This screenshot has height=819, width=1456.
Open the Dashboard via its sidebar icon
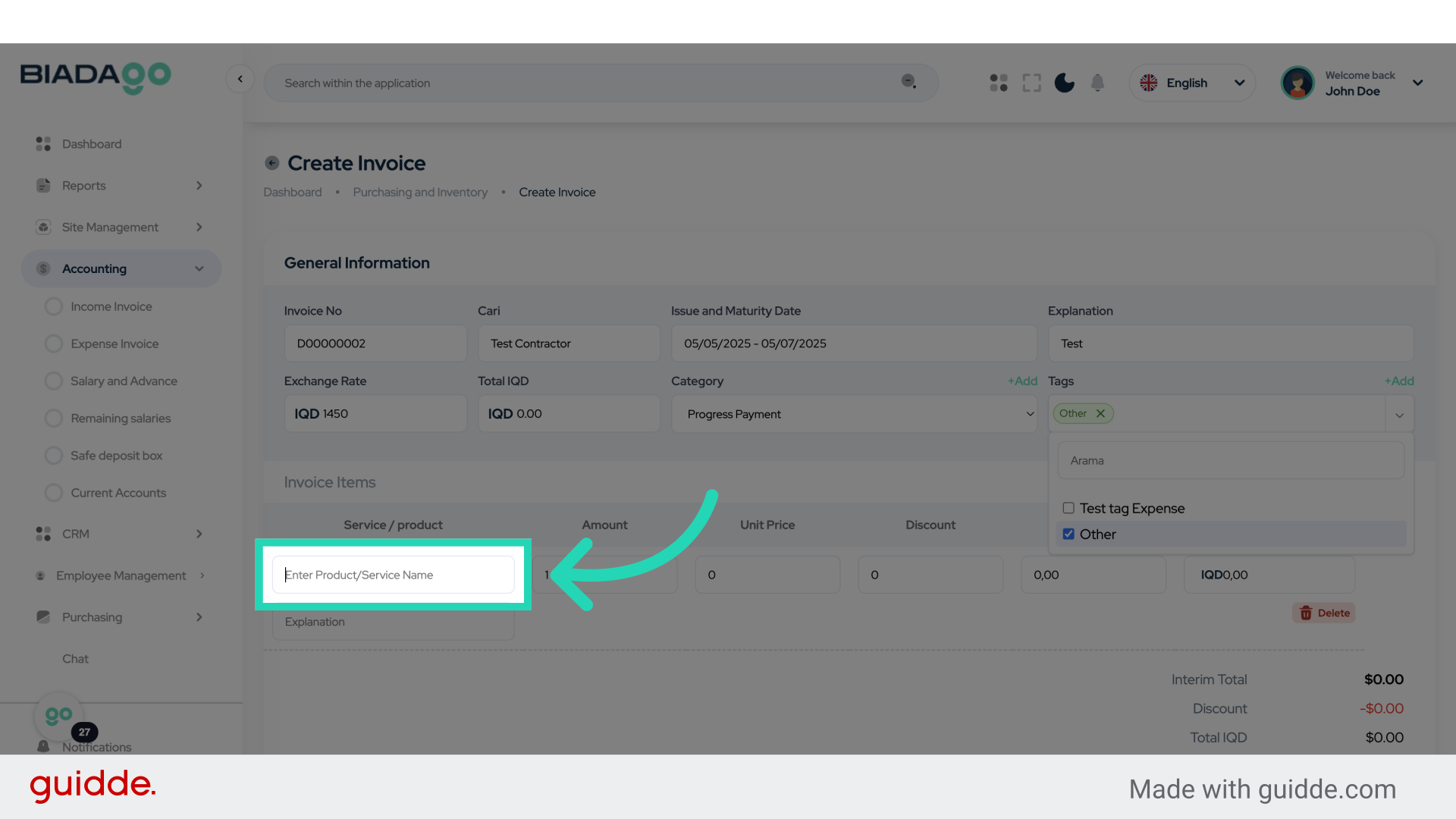point(43,143)
